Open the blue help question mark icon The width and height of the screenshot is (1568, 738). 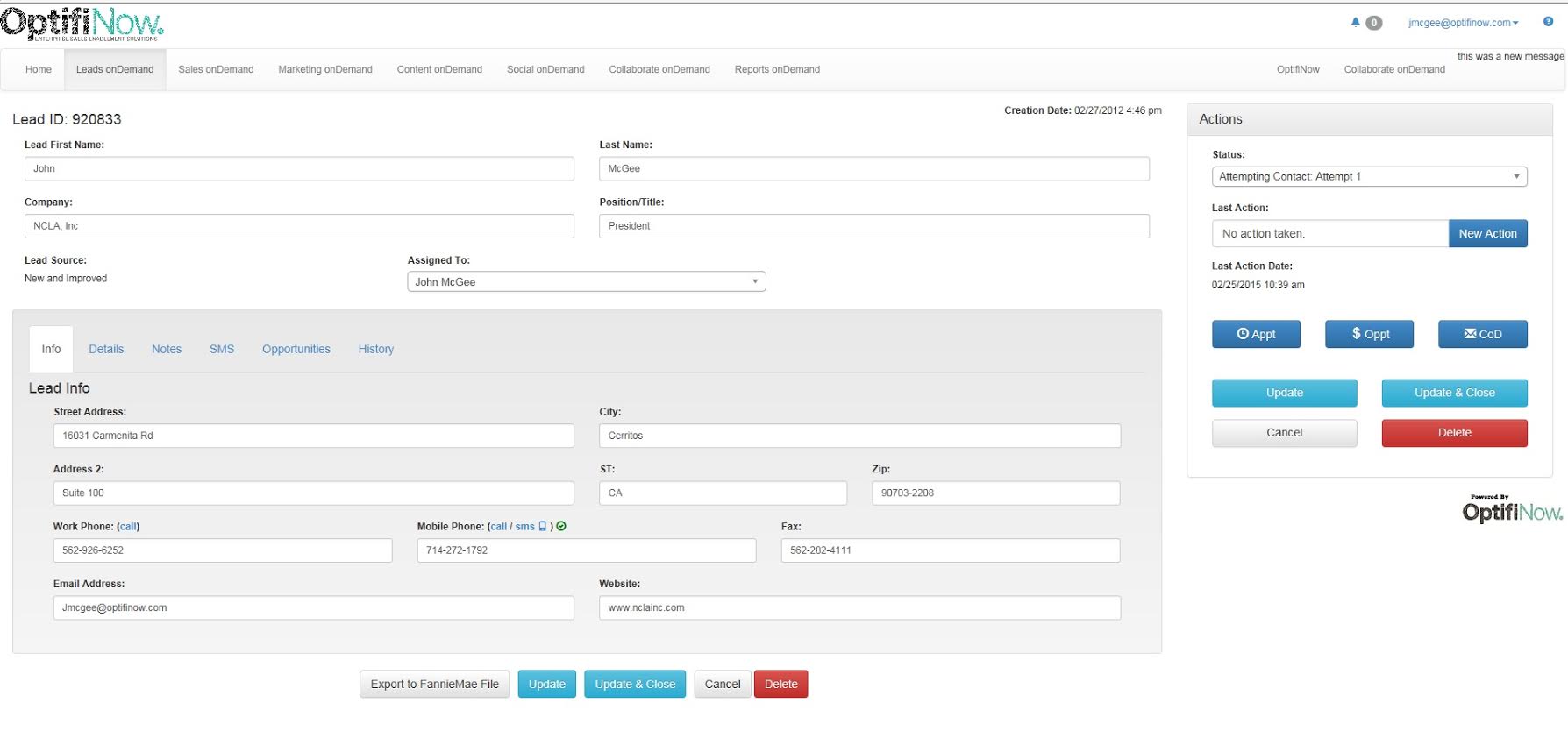pyautogui.click(x=1548, y=22)
